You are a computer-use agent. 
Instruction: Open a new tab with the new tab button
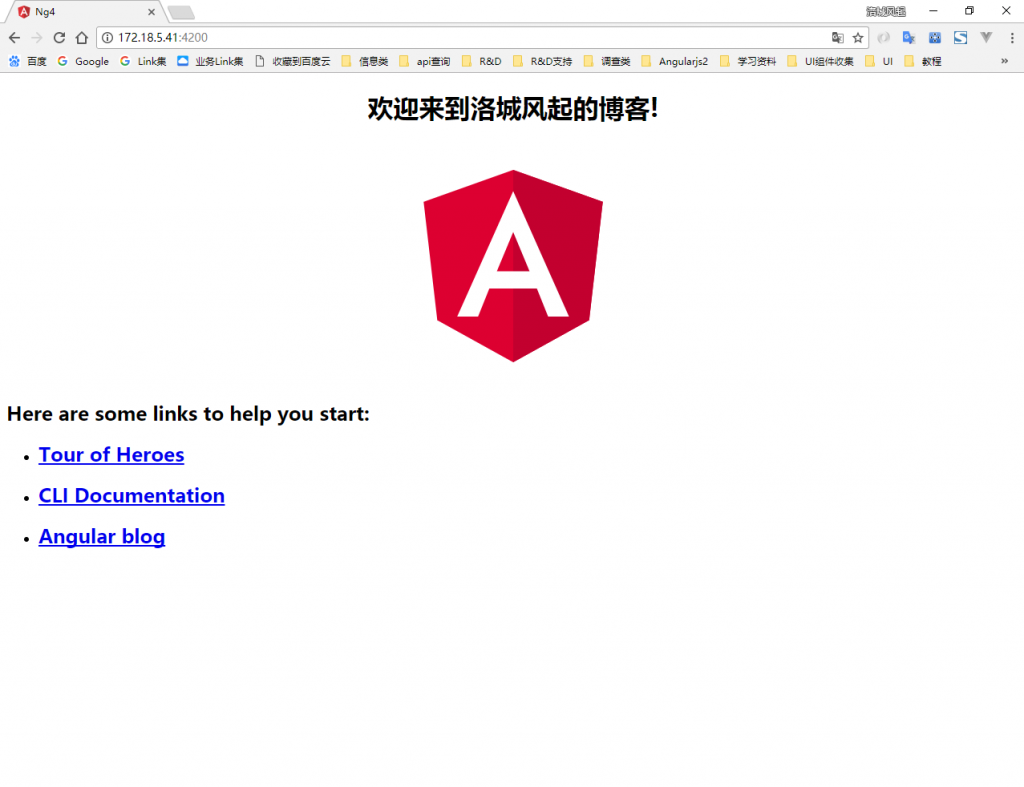pos(181,12)
